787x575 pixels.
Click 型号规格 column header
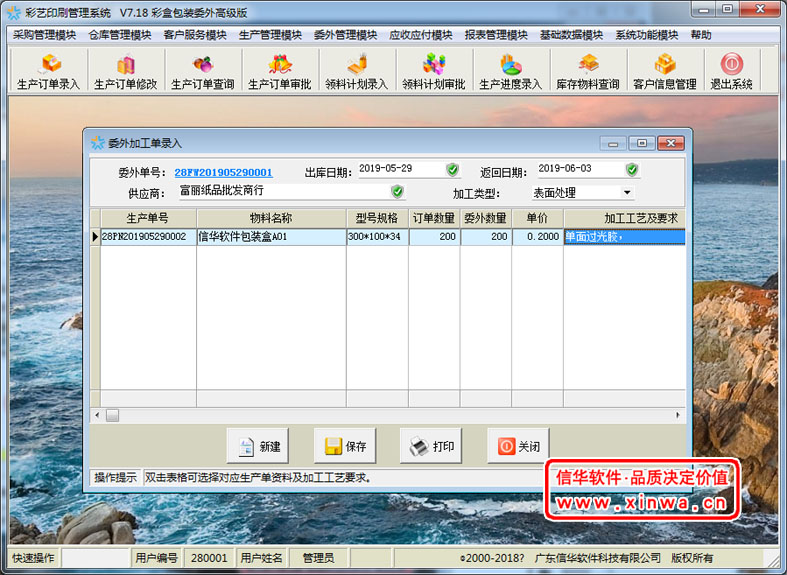377,218
